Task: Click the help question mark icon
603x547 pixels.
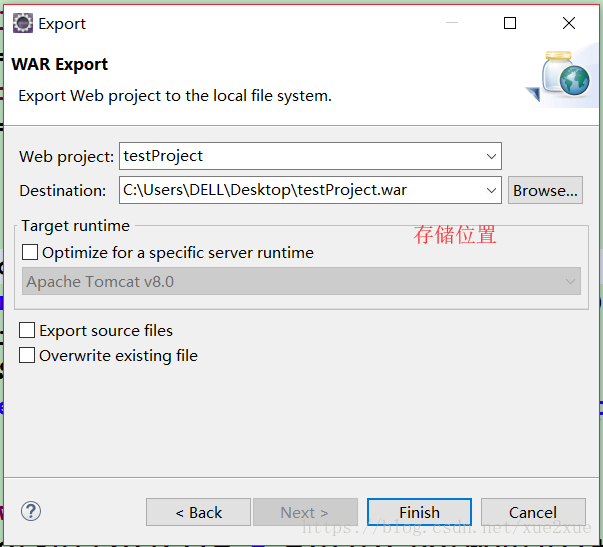Action: coord(31,511)
